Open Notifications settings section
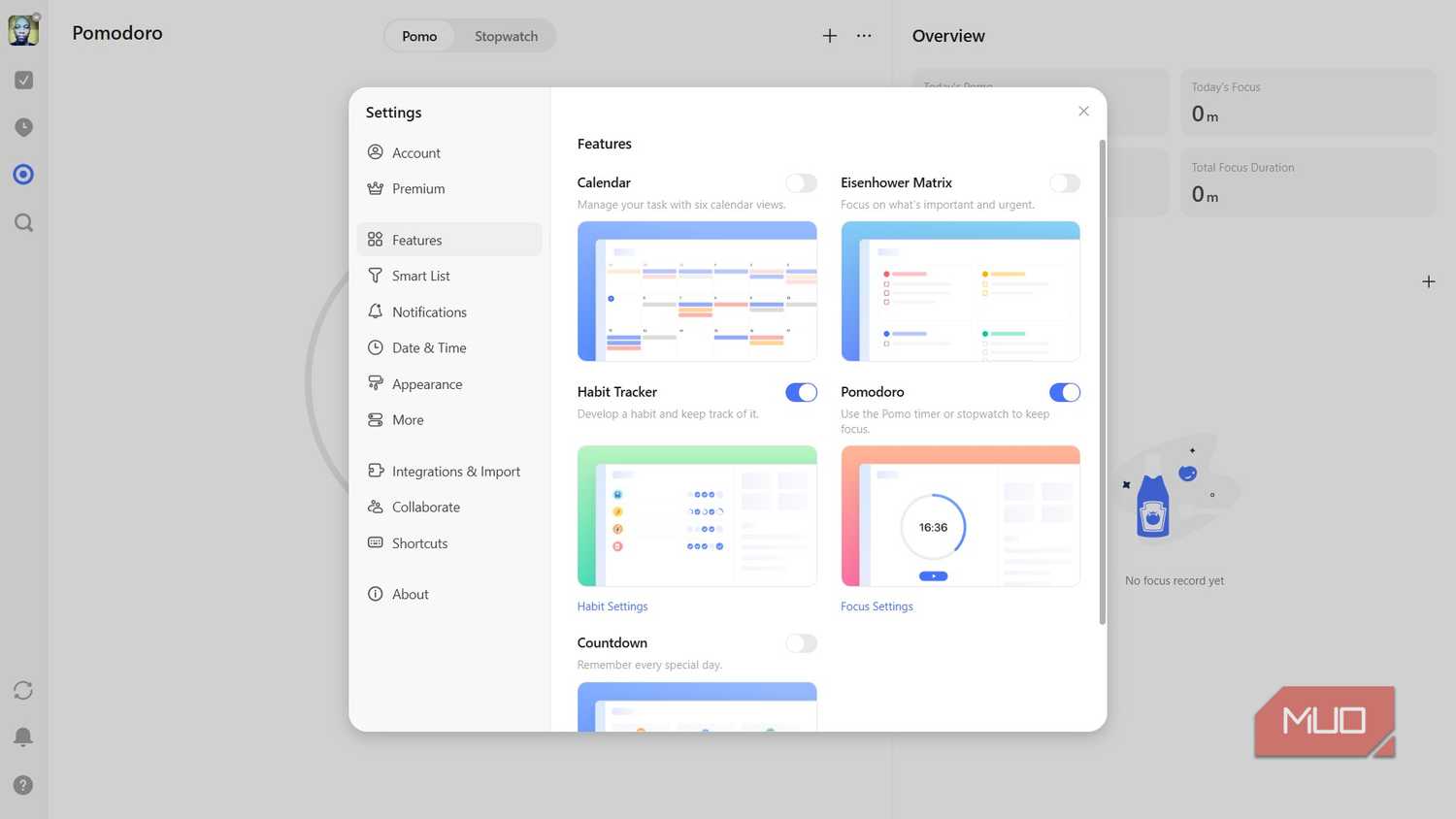The height and width of the screenshot is (819, 1456). 449,311
